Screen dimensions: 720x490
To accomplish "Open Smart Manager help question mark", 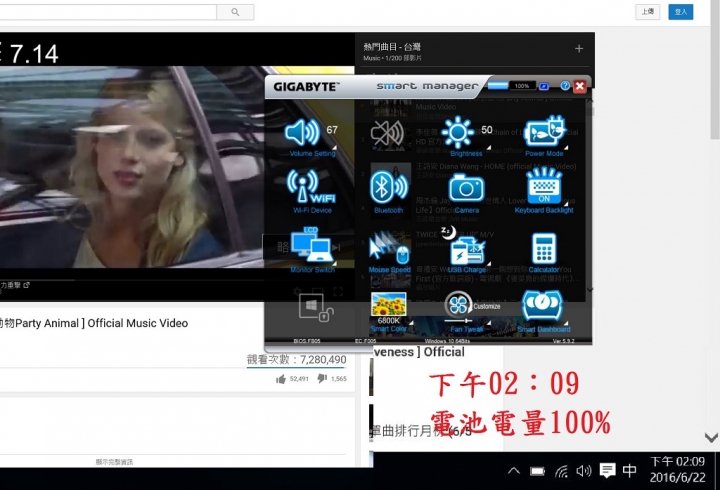I will pos(565,86).
